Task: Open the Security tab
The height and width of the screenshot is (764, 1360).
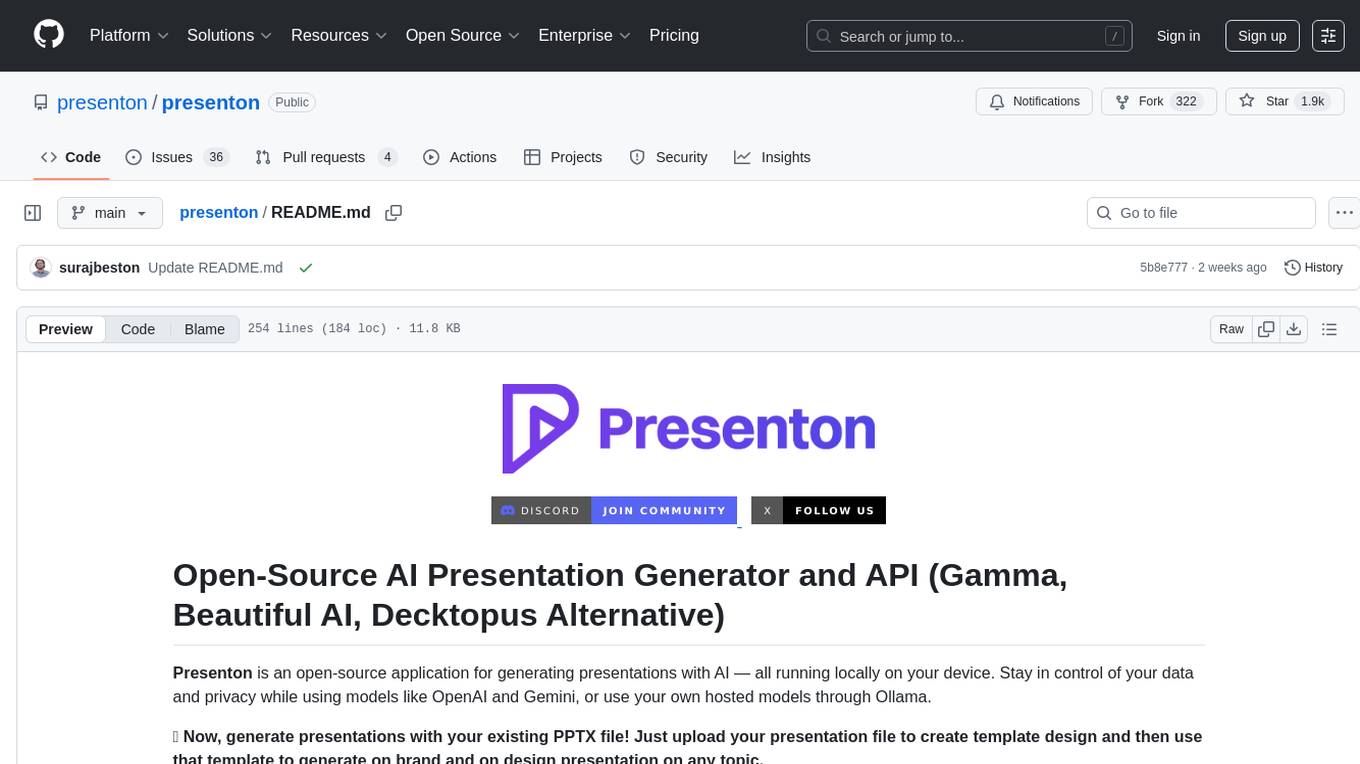Action: point(668,157)
